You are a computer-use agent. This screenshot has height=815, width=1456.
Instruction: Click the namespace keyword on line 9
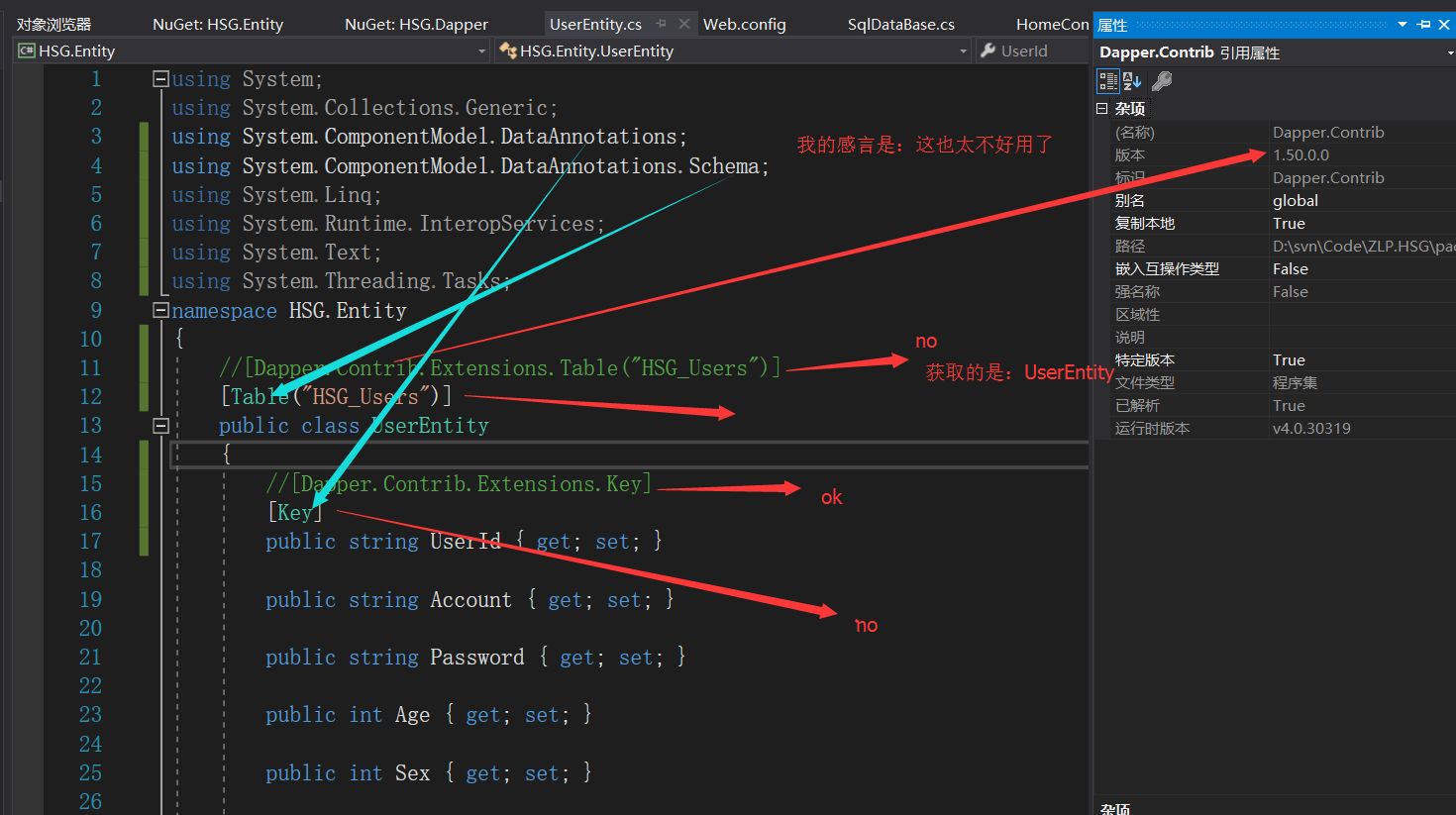pyautogui.click(x=224, y=311)
